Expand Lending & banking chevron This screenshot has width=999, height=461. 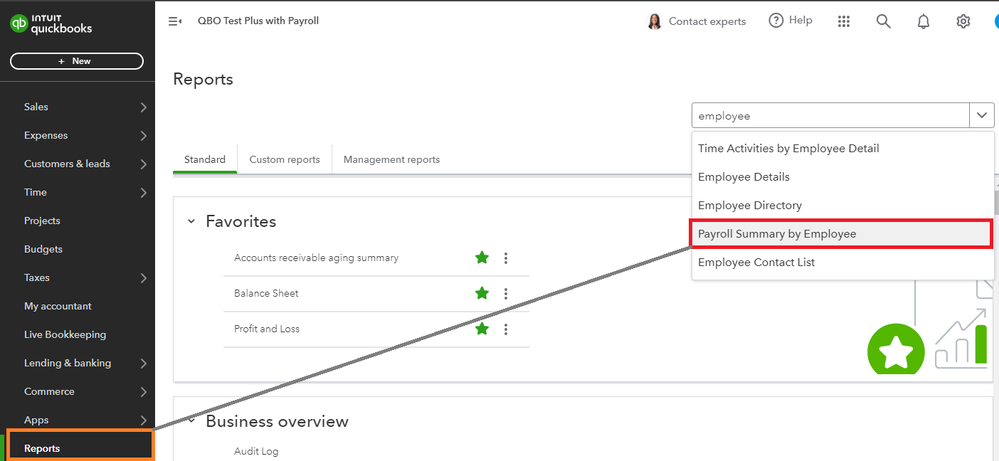[143, 364]
